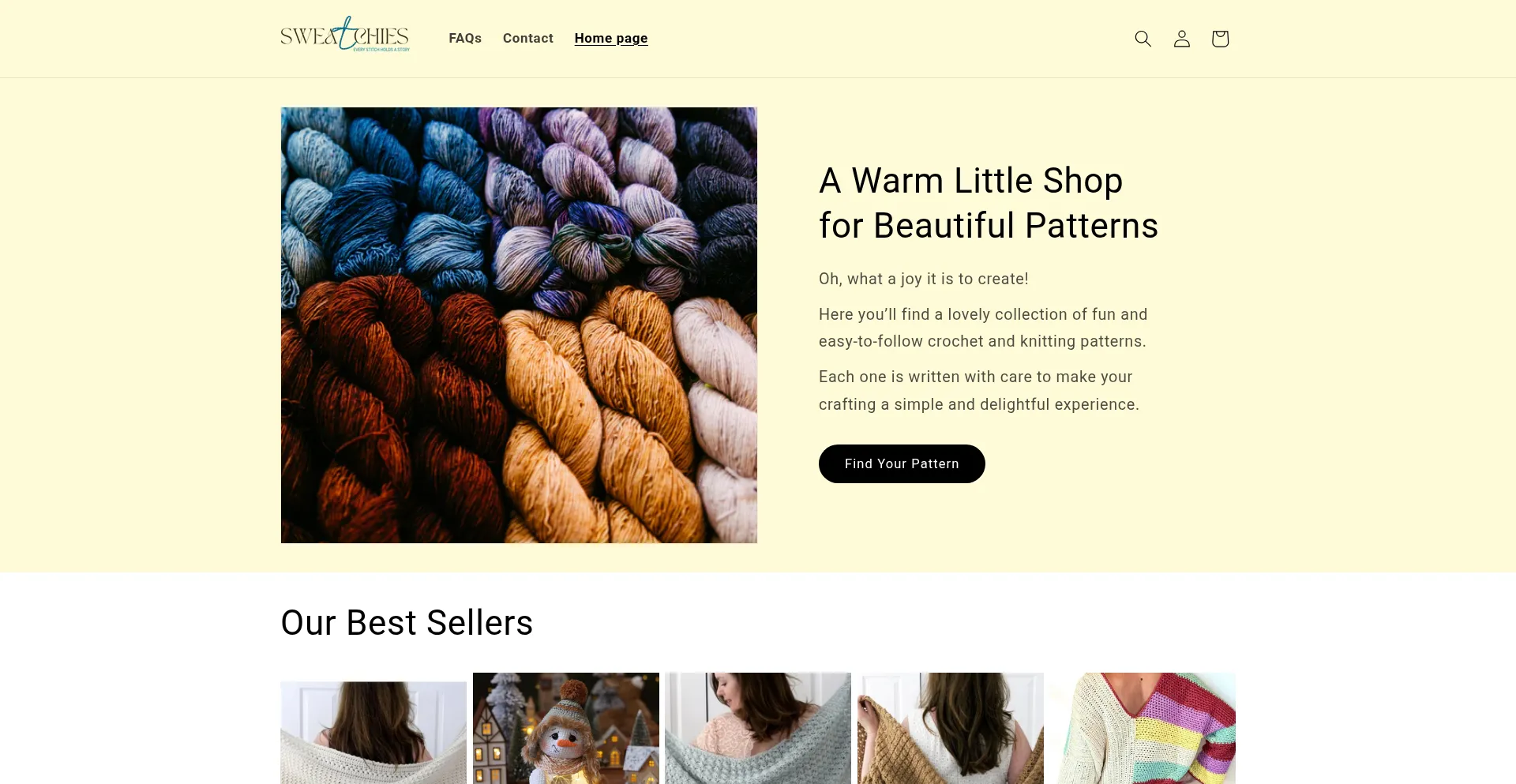Click the 'Here you'll find a lovely collection' paragraph
1516x784 pixels.
tap(983, 328)
